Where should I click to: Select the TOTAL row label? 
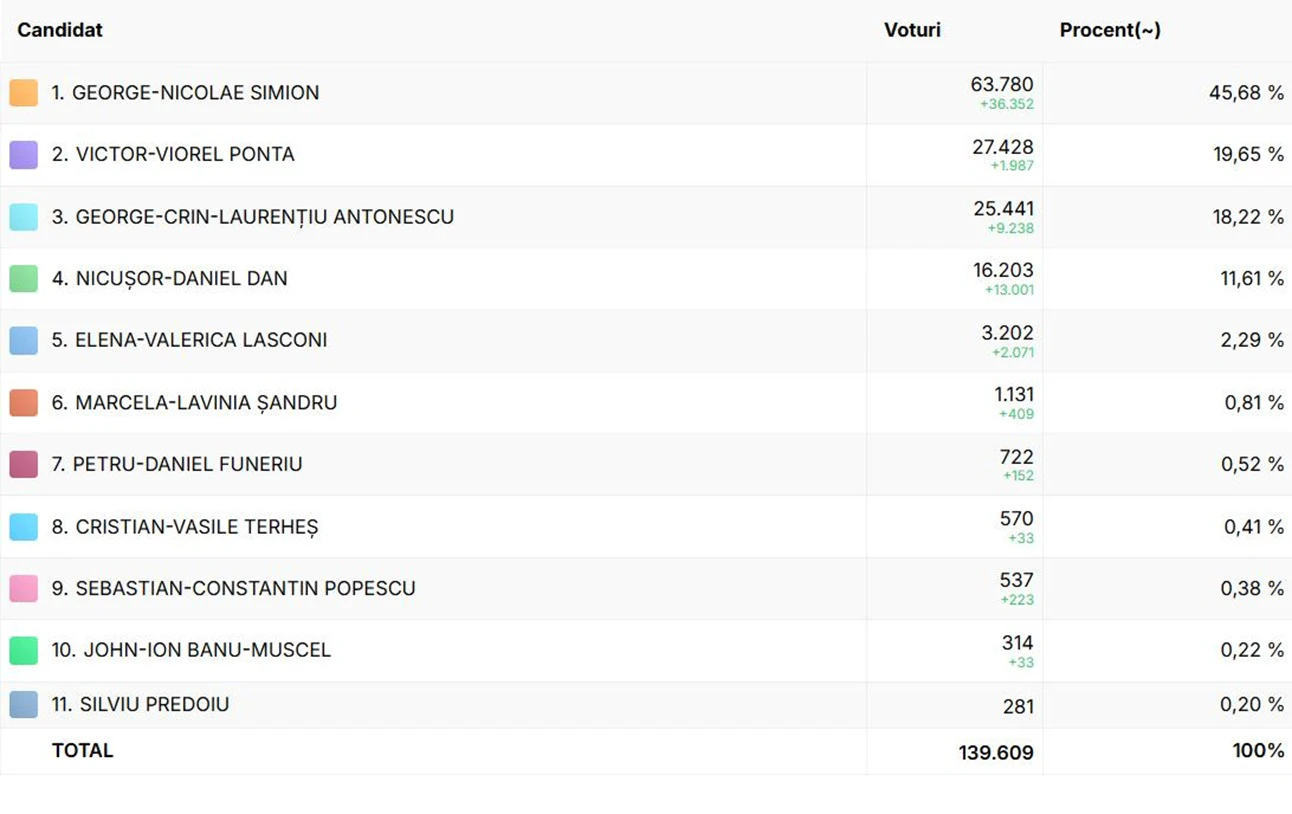(x=82, y=751)
